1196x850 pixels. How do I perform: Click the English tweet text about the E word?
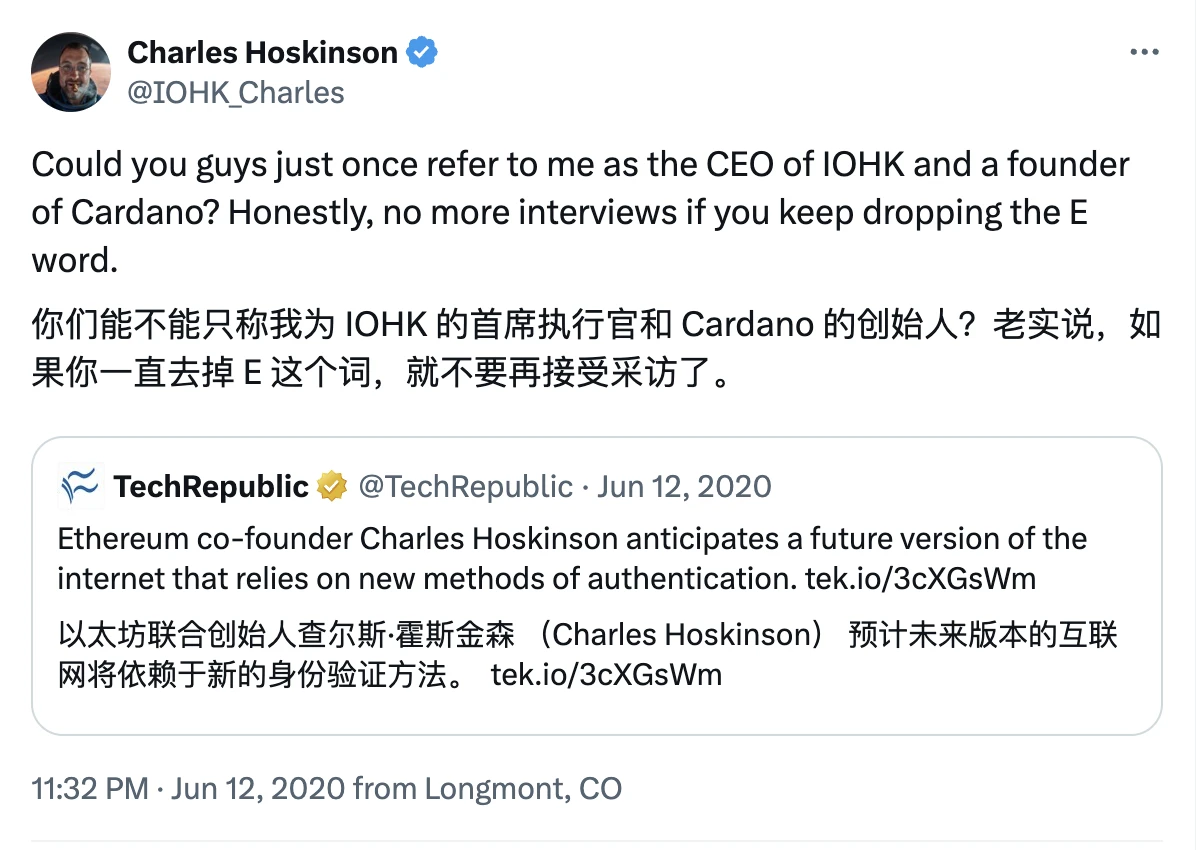click(580, 212)
